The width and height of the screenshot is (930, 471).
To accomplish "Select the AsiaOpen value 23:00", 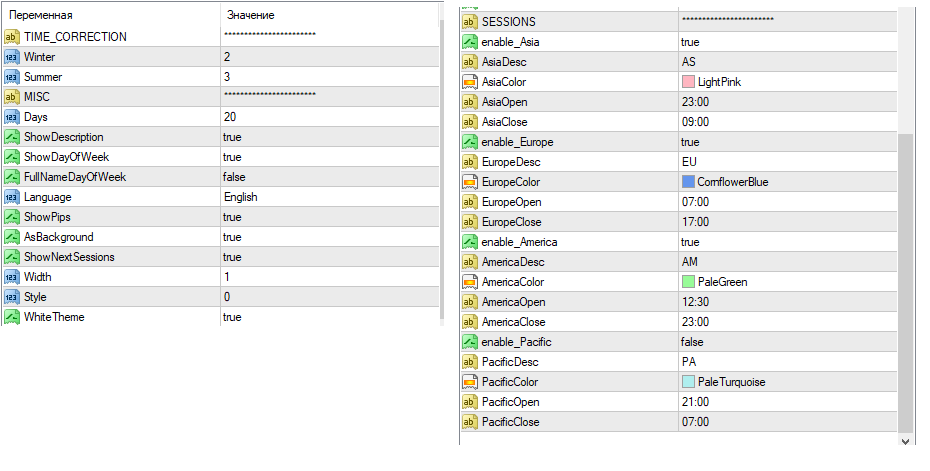I will 695,102.
